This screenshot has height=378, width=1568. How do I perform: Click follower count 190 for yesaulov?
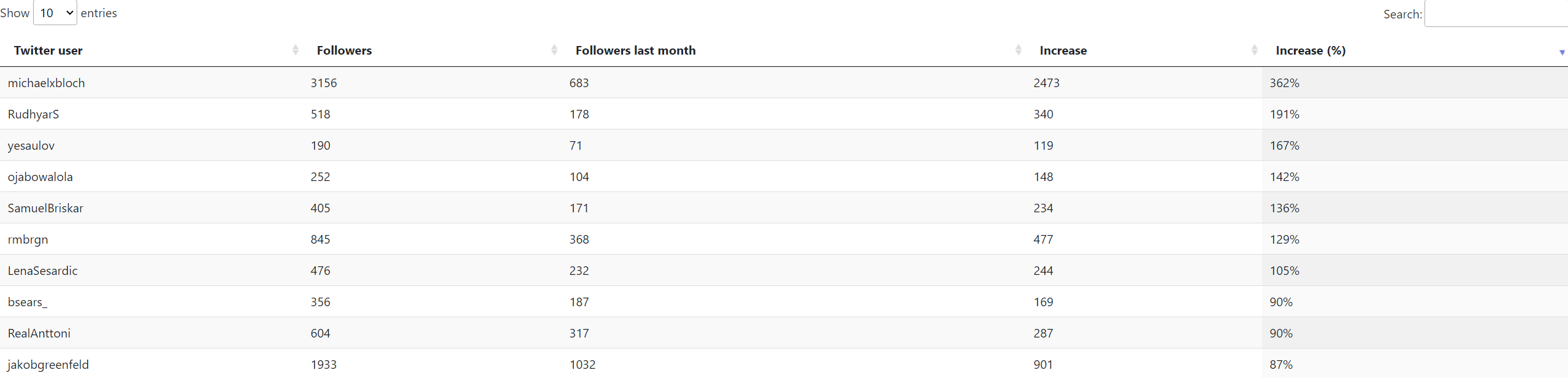[320, 145]
